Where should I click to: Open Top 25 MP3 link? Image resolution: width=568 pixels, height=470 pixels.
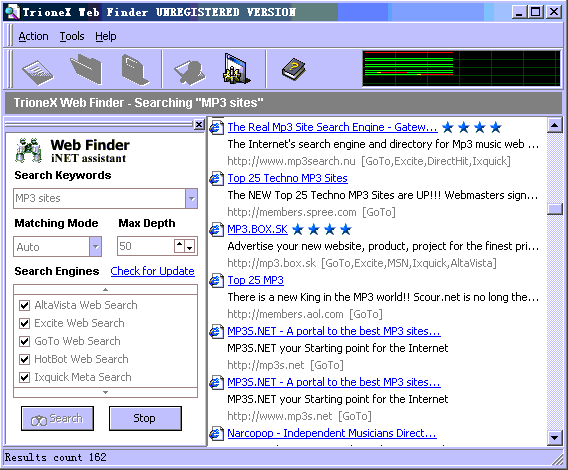(255, 280)
